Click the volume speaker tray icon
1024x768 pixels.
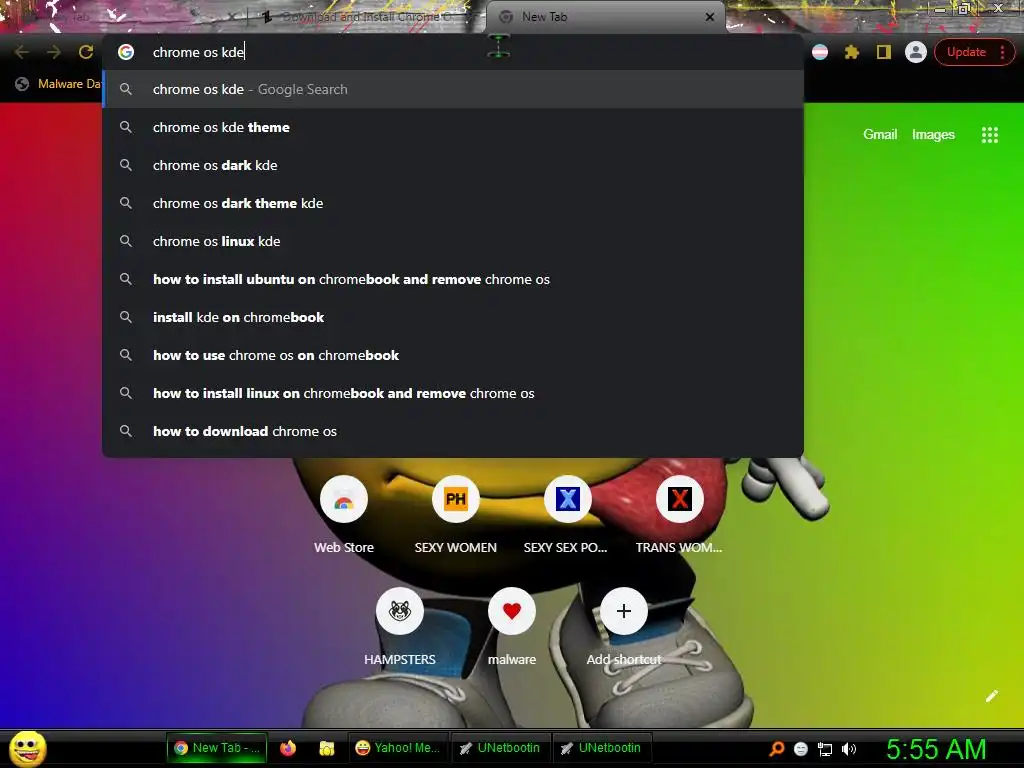coord(849,749)
